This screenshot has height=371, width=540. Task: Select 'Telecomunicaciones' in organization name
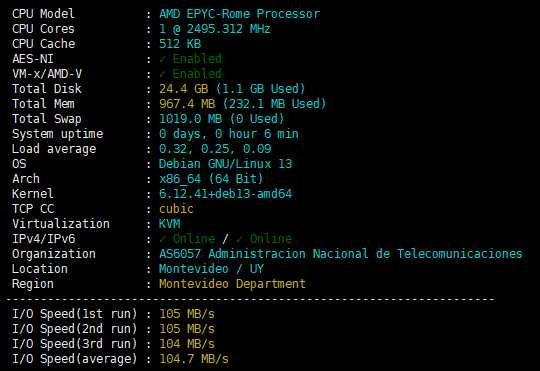click(460, 254)
